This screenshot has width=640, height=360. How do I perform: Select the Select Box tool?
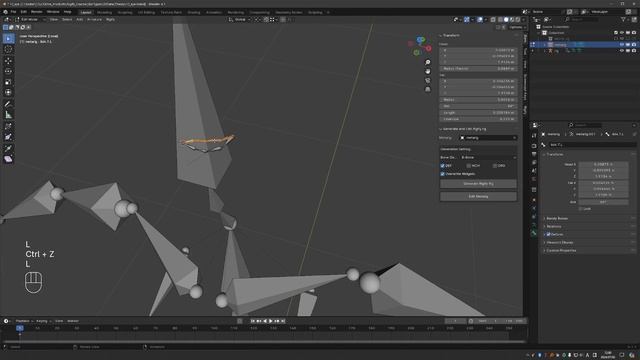[8, 39]
